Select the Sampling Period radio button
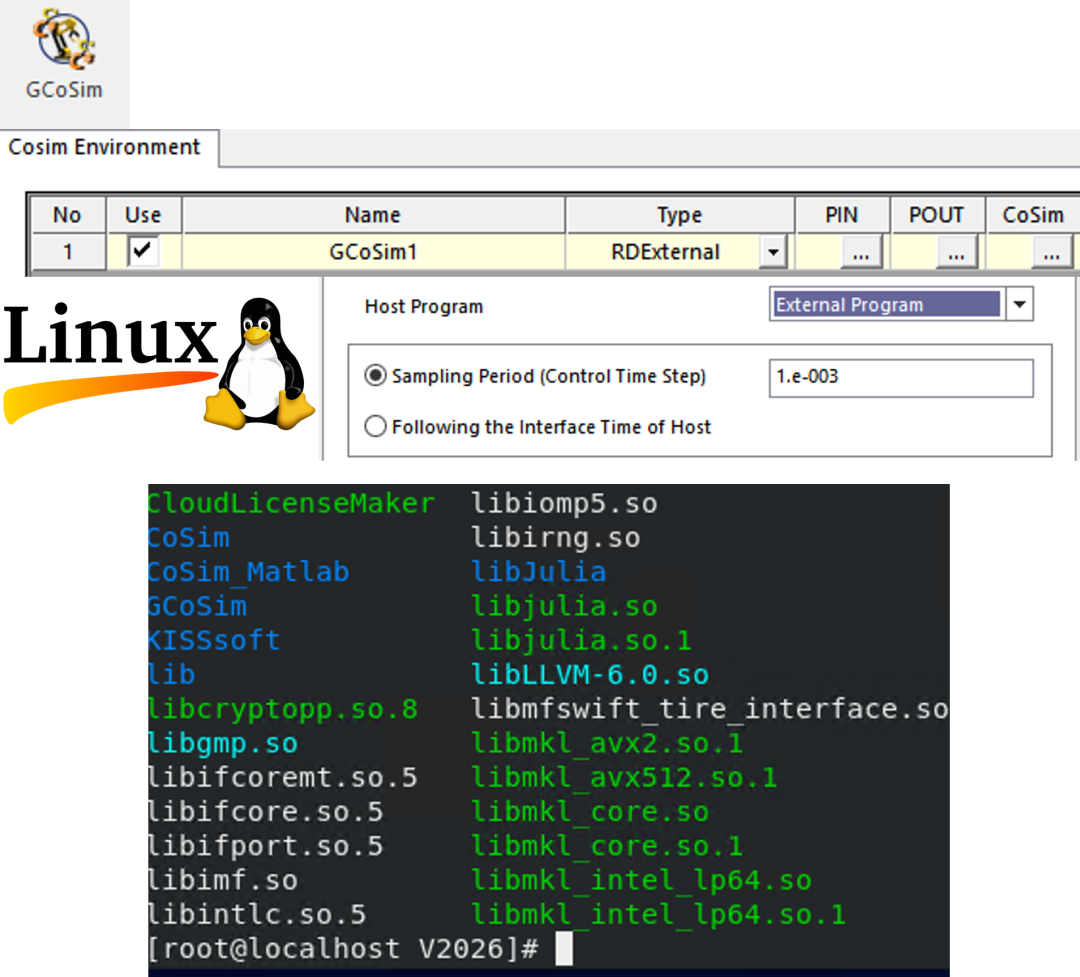This screenshot has width=1080, height=977. click(x=375, y=376)
